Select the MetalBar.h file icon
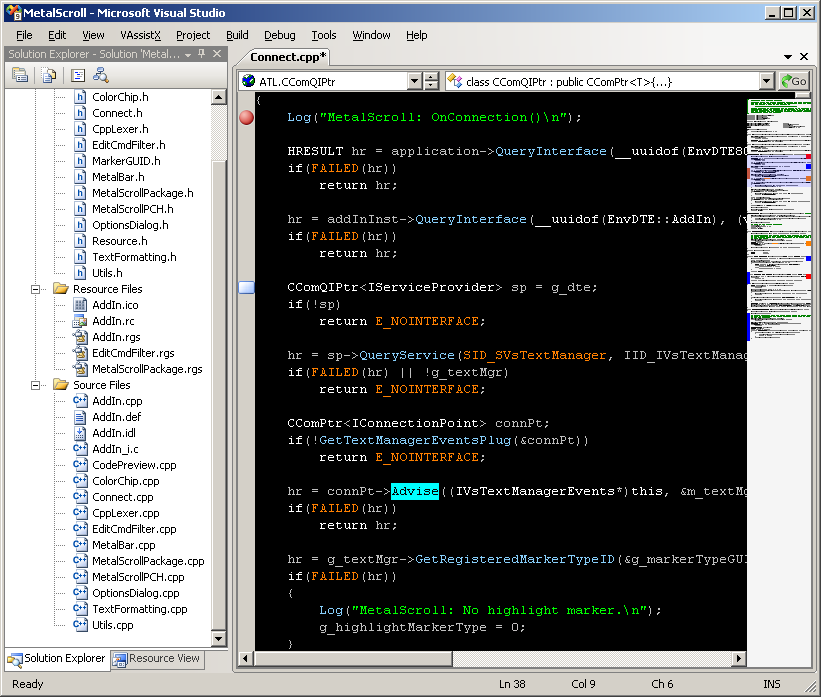Screen dimensions: 821x697 click(x=80, y=177)
